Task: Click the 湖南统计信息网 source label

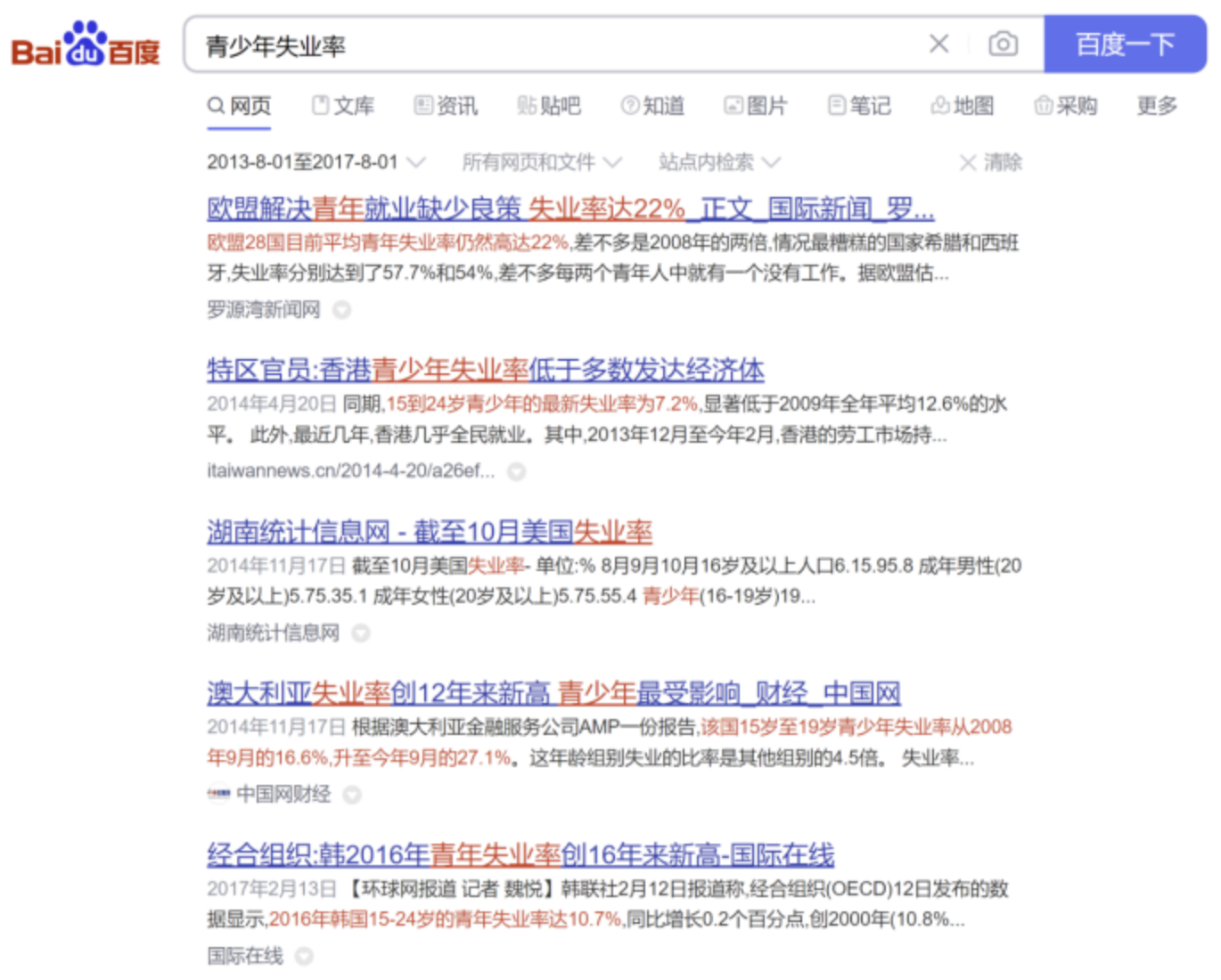Action: tap(274, 633)
